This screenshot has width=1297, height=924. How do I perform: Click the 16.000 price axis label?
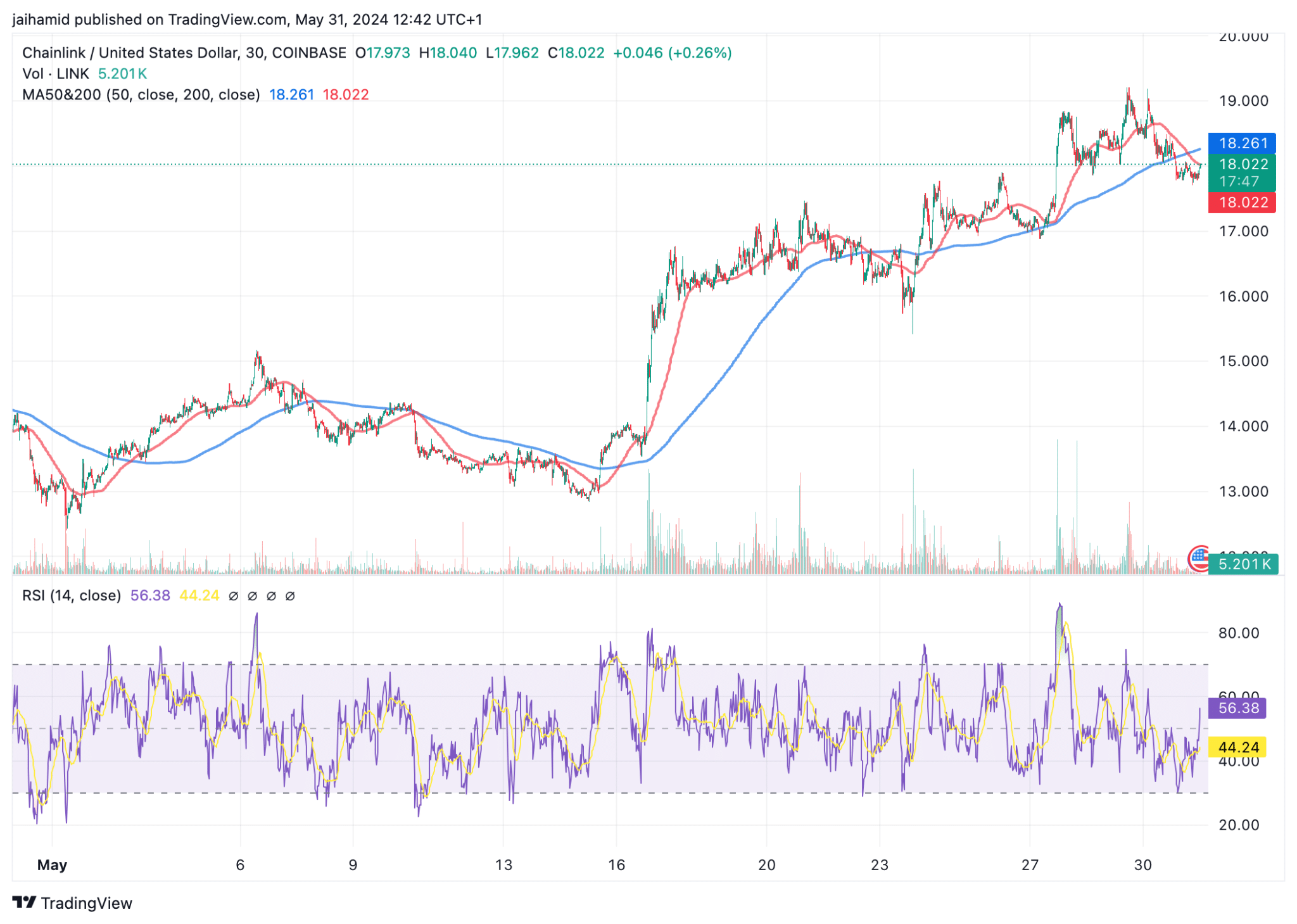pos(1244,296)
